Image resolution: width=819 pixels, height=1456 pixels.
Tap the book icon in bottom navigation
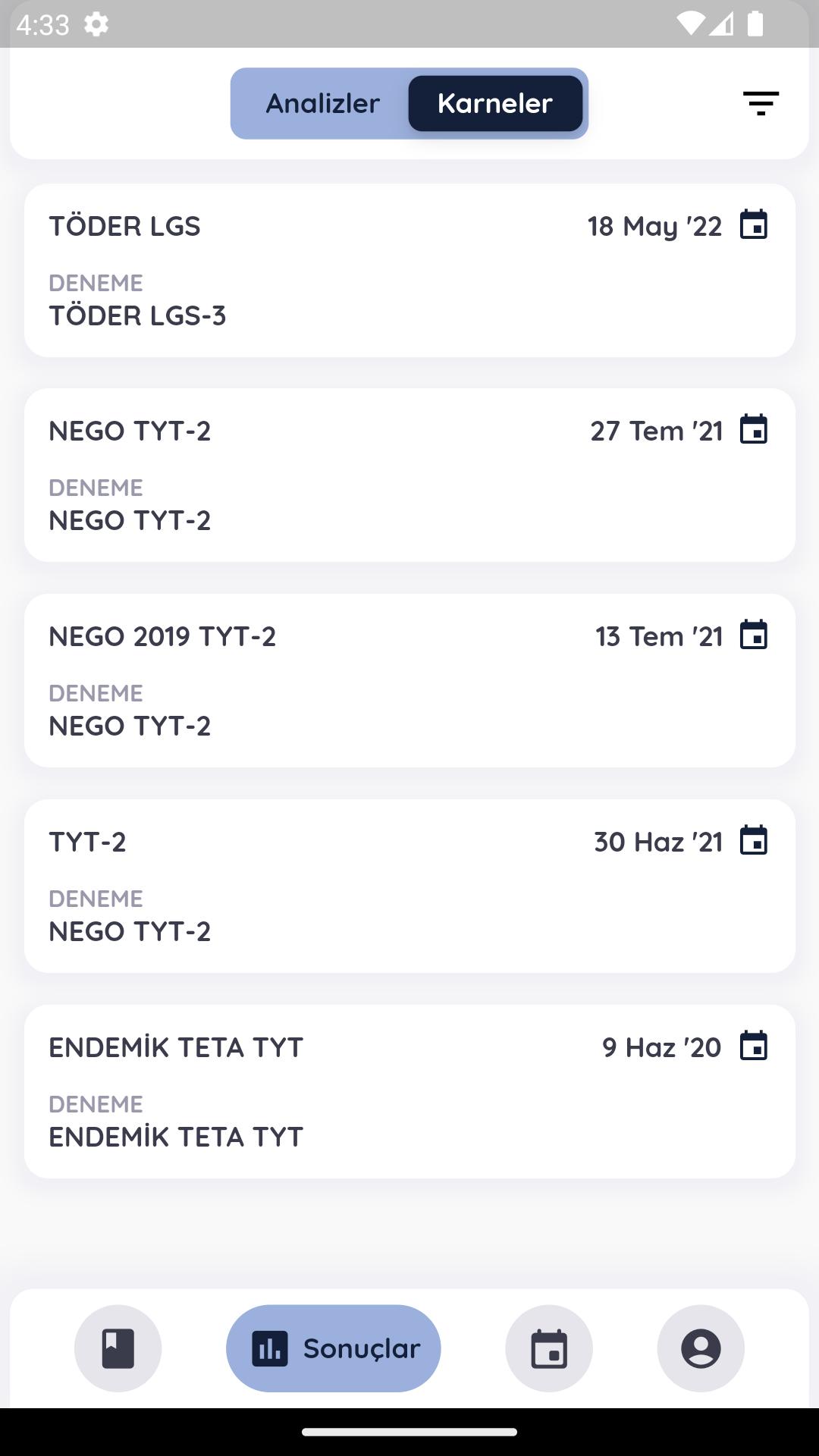(x=118, y=1348)
